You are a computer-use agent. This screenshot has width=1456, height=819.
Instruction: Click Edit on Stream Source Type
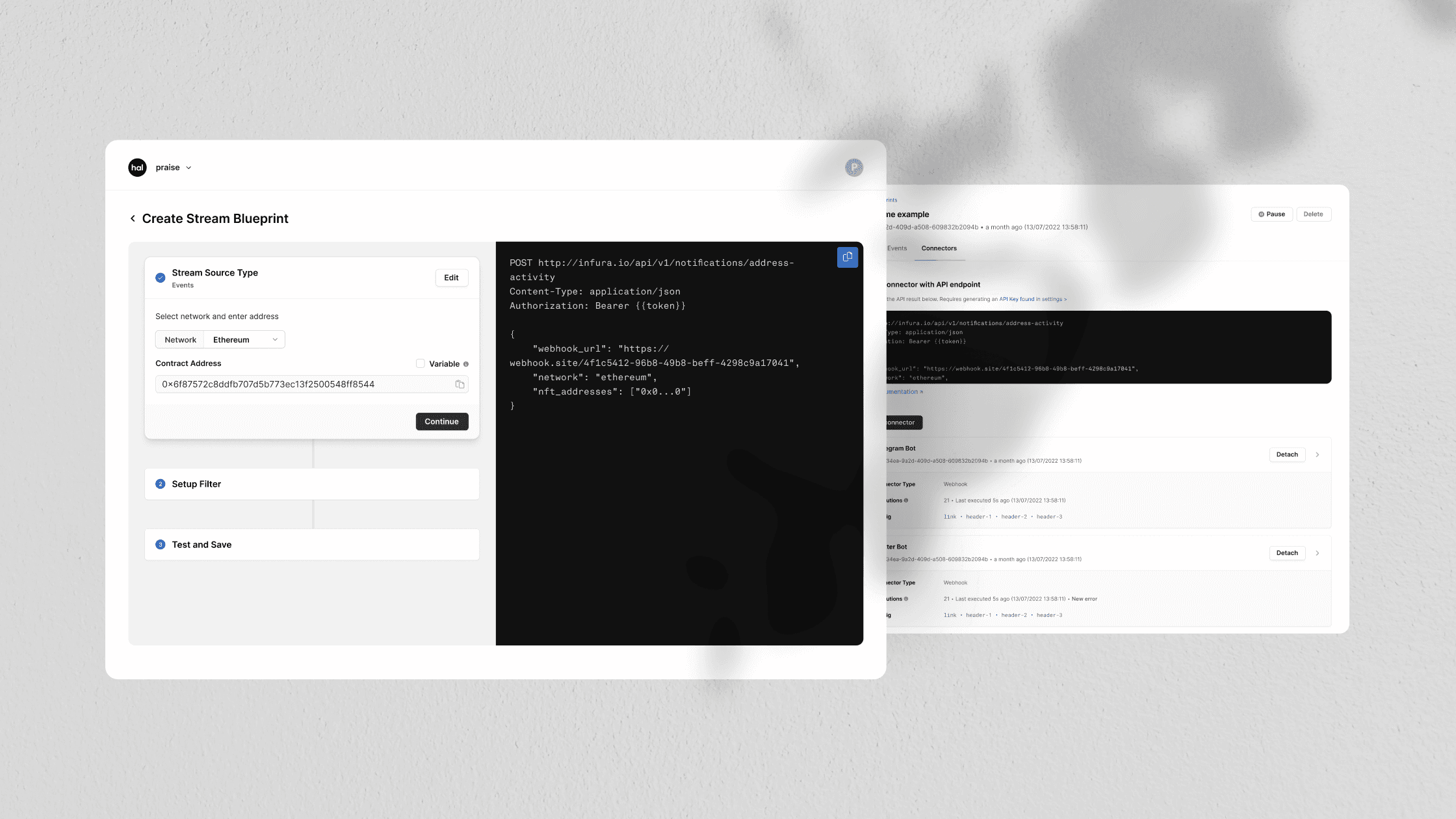pyautogui.click(x=451, y=278)
